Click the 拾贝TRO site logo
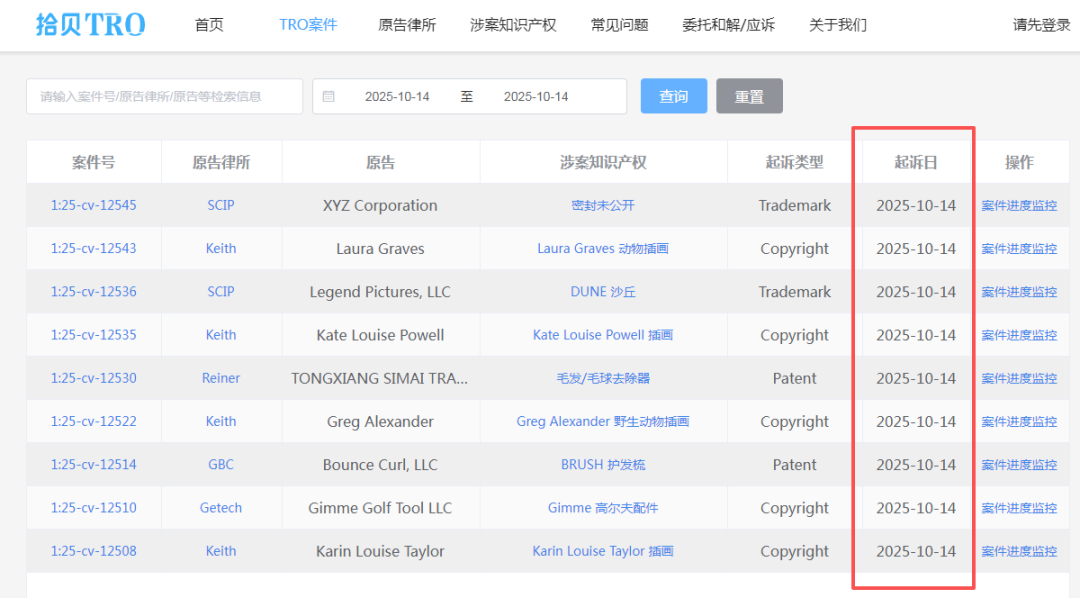 (90, 25)
